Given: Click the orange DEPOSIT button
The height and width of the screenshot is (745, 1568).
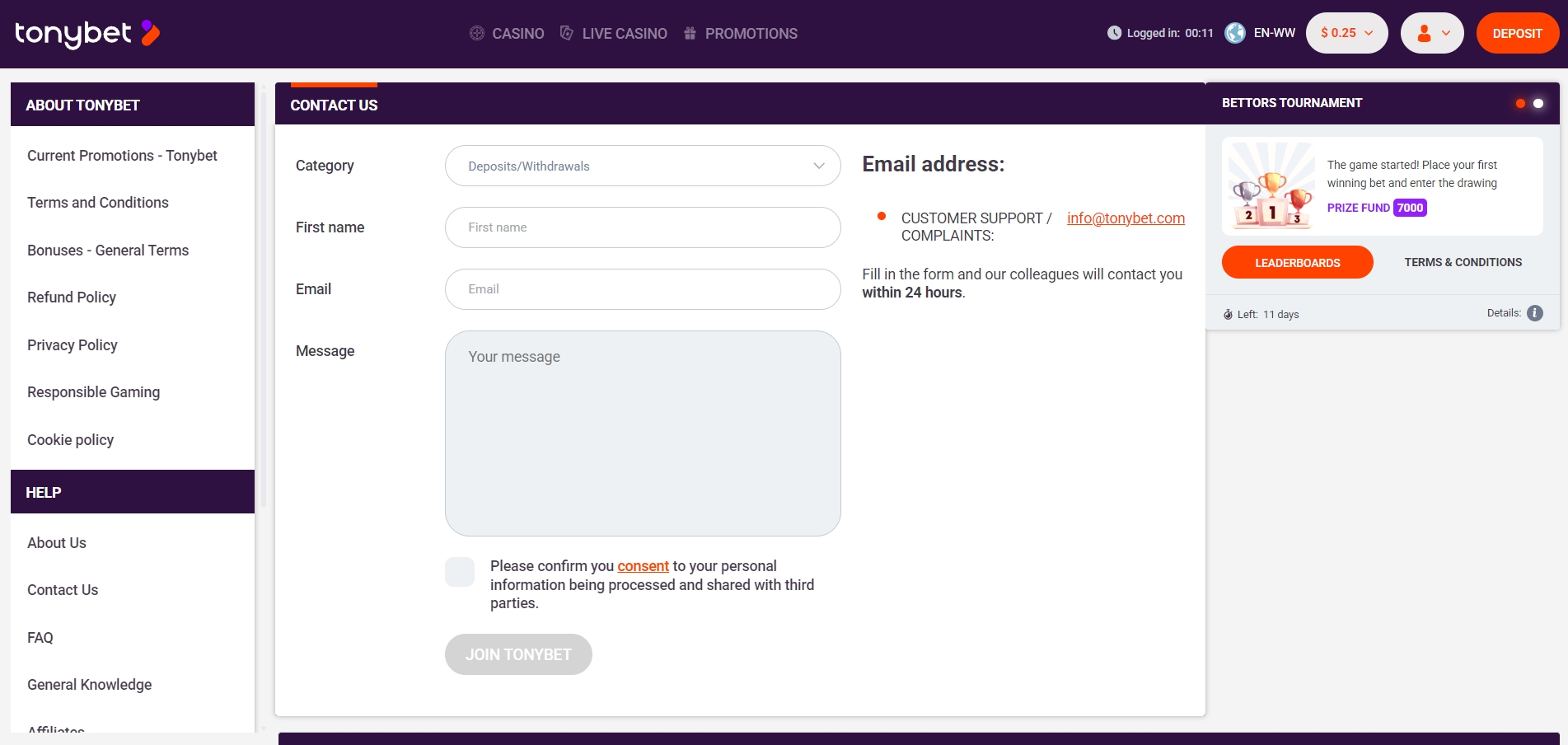Looking at the screenshot, I should click(1518, 33).
